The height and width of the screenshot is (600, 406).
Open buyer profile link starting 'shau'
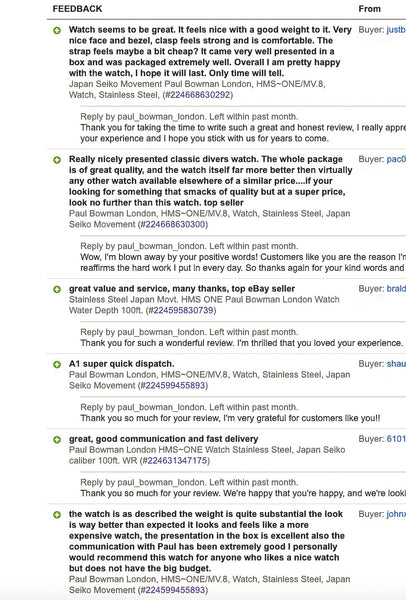pyautogui.click(x=396, y=364)
